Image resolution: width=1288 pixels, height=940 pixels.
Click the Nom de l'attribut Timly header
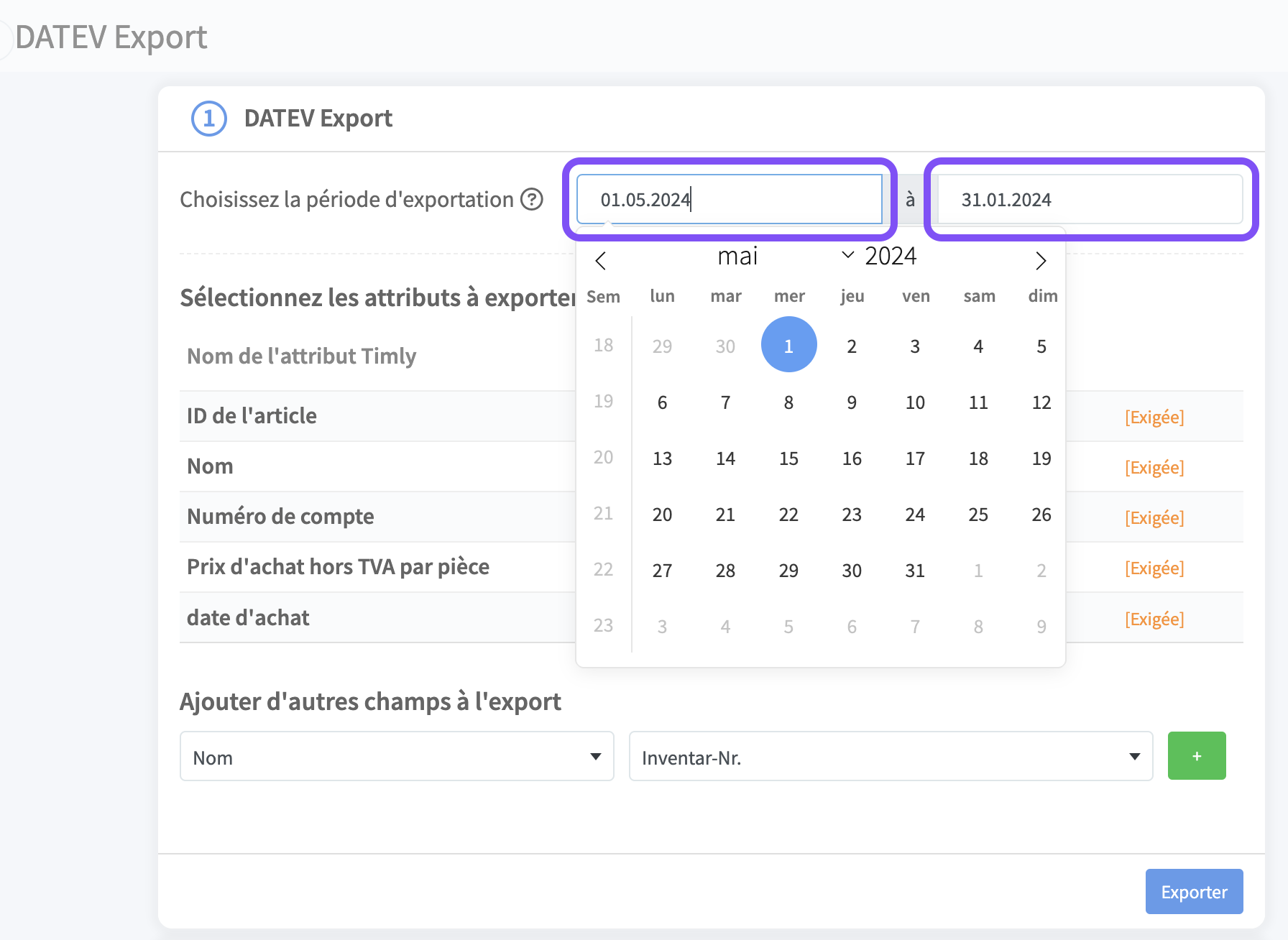click(302, 356)
